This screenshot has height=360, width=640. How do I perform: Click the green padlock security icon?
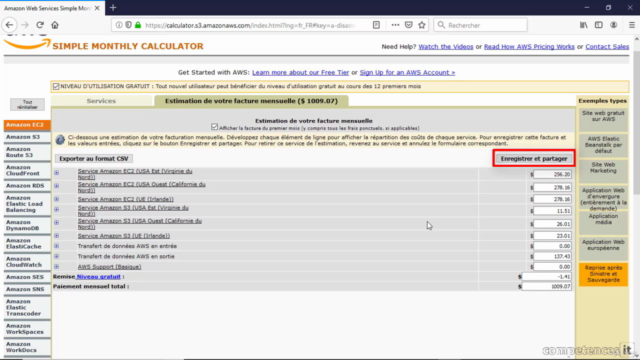point(138,25)
